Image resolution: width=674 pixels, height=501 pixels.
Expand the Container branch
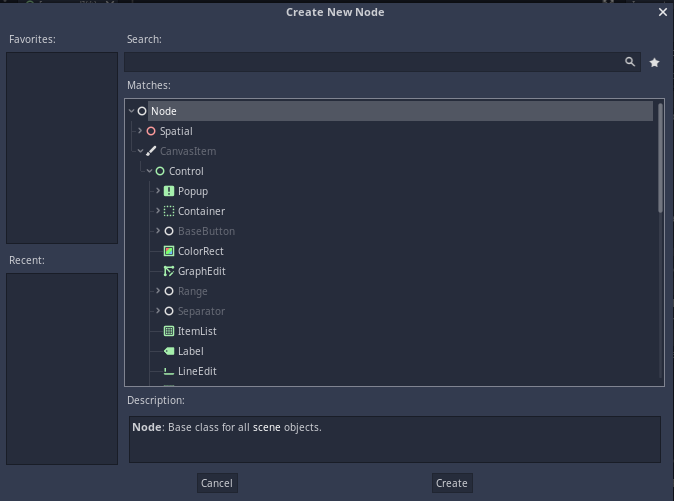pyautogui.click(x=158, y=211)
